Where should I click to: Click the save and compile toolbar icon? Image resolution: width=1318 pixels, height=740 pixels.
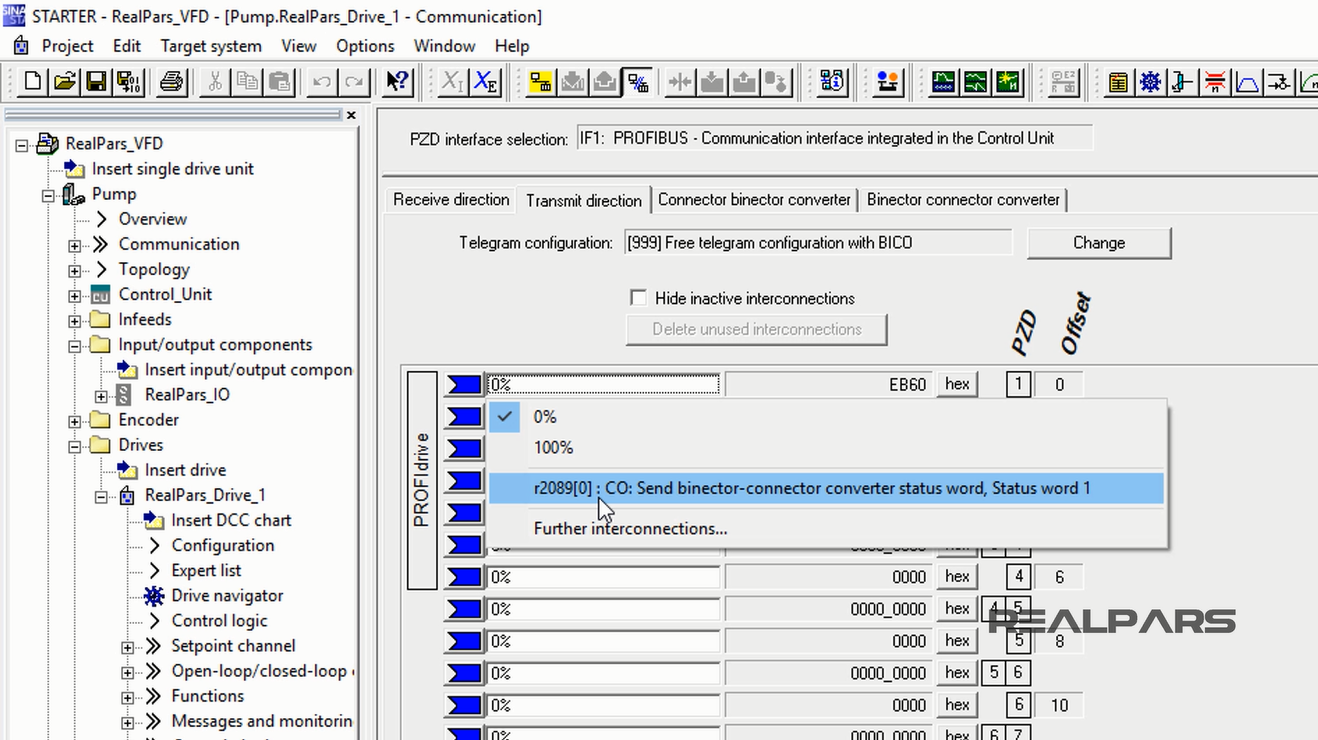(x=128, y=81)
